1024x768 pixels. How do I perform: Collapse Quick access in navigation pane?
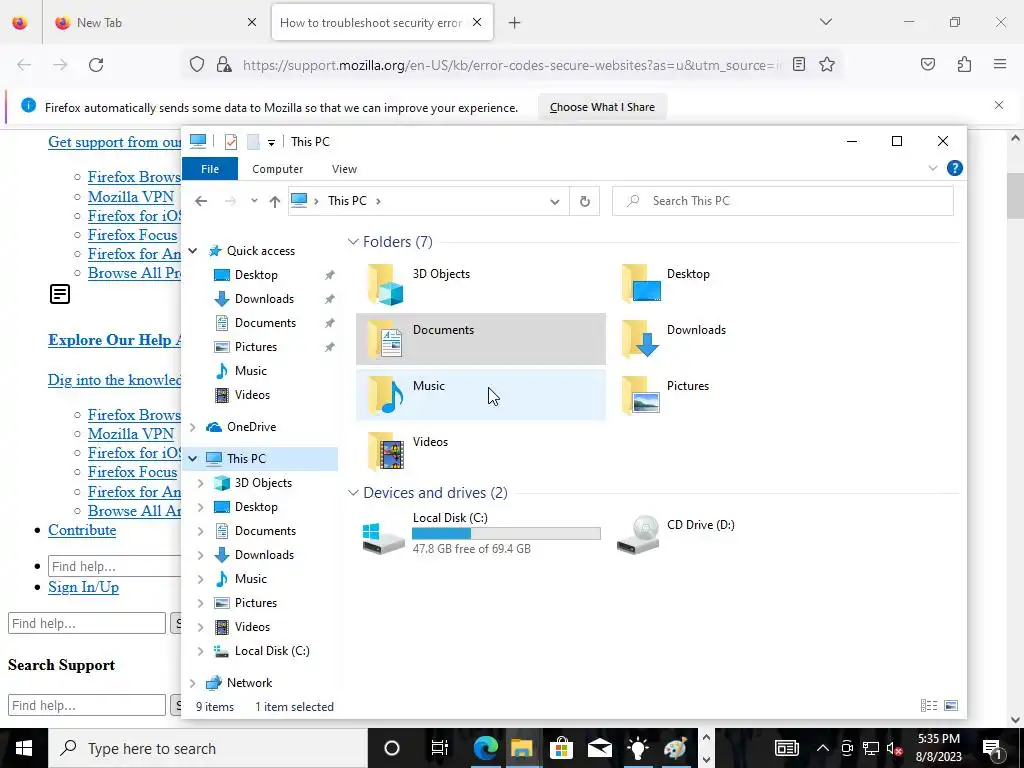(x=193, y=251)
